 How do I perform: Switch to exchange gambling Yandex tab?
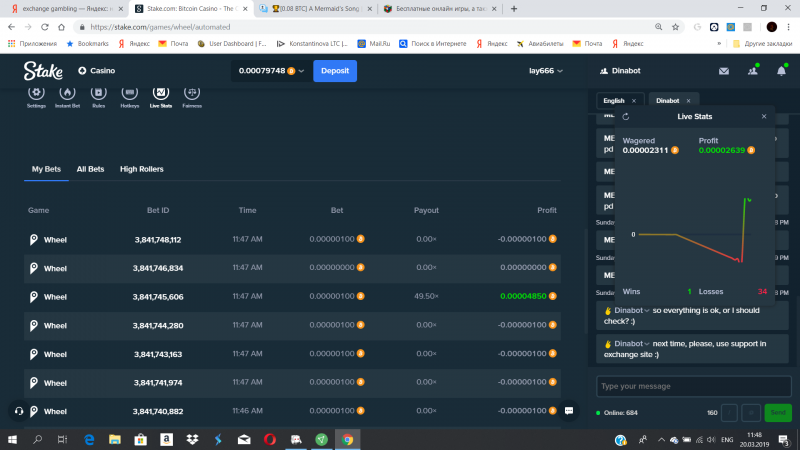click(x=65, y=9)
